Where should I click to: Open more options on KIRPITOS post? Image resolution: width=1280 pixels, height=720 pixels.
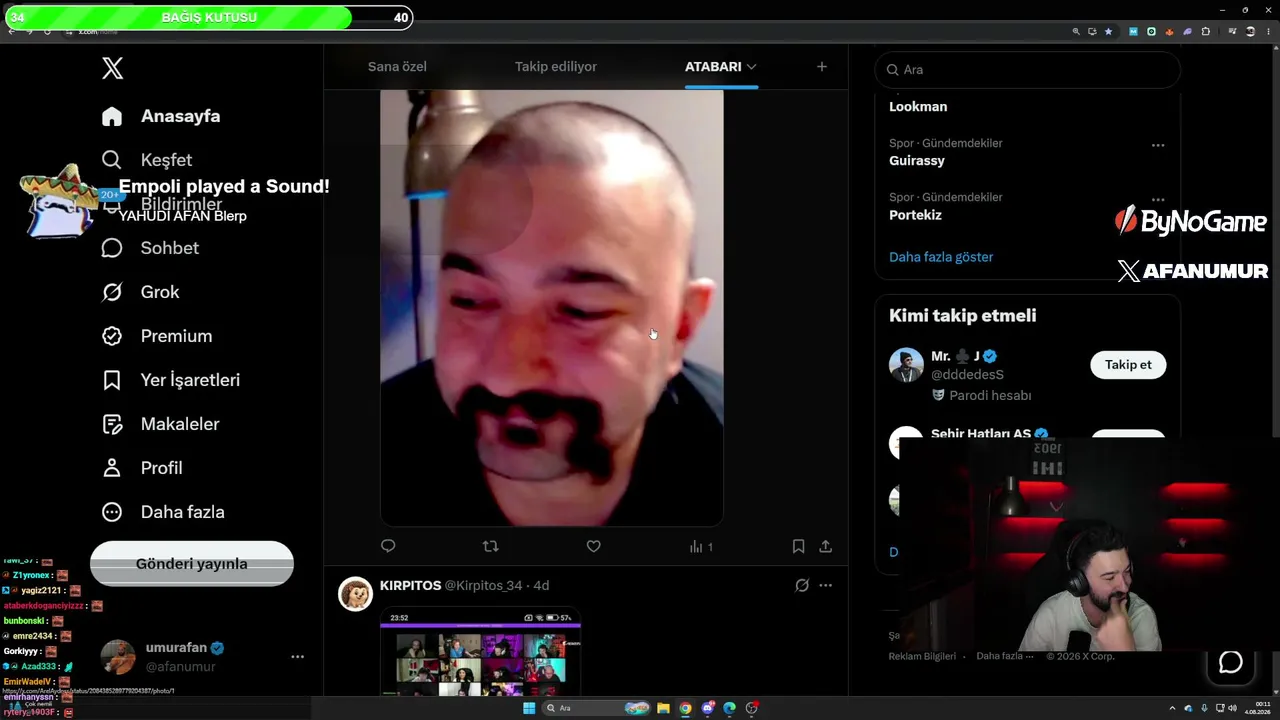coord(826,586)
